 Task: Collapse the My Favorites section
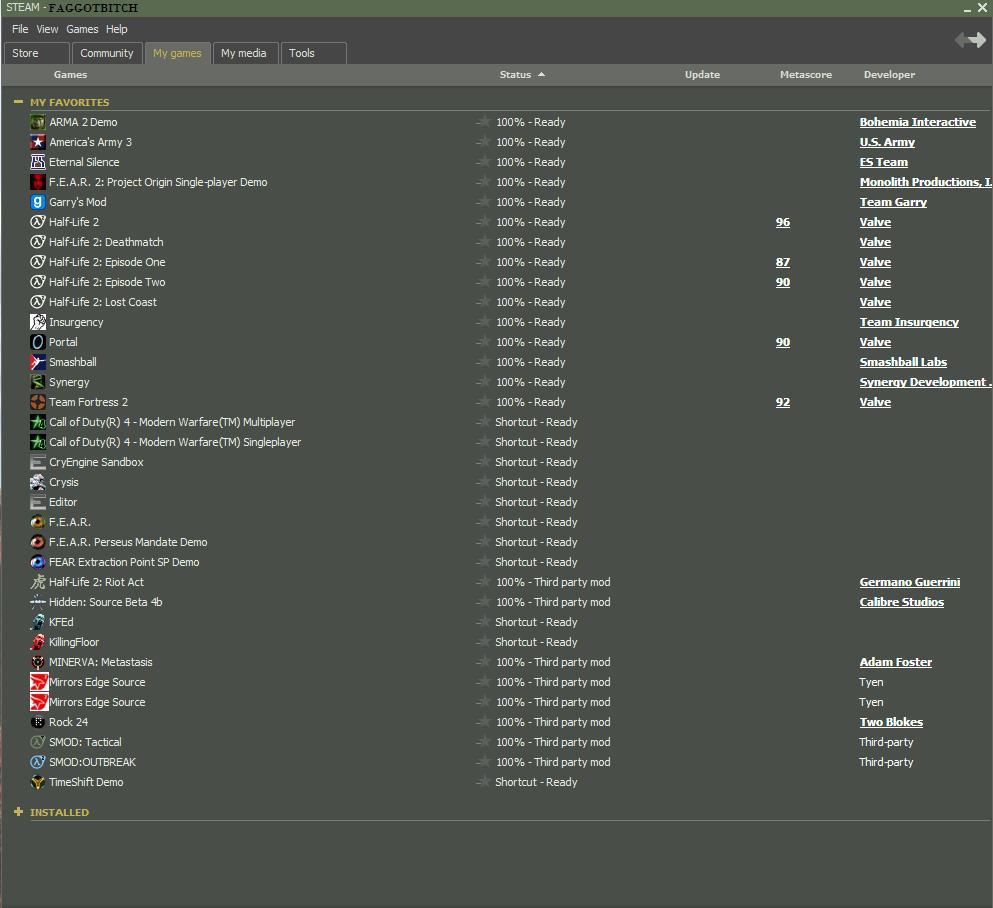pos(18,102)
